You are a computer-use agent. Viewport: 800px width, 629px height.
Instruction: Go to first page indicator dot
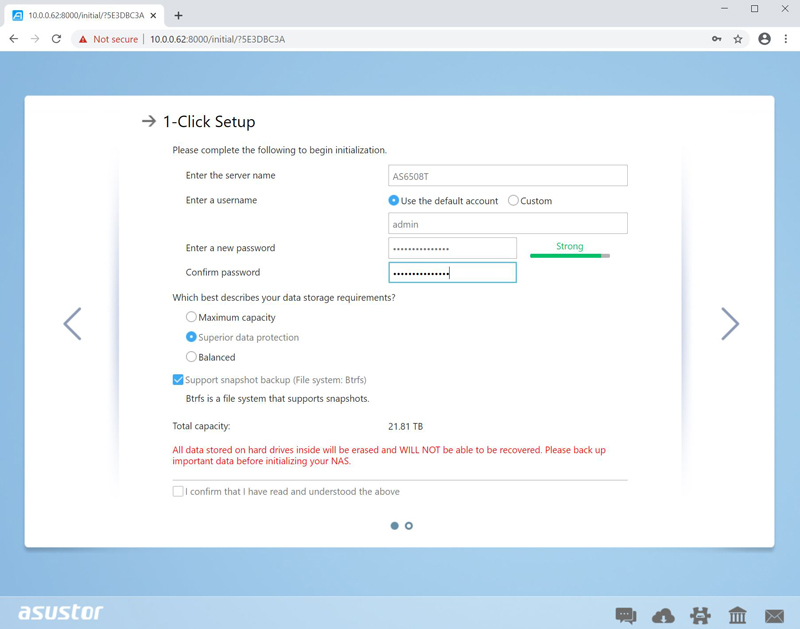point(394,525)
